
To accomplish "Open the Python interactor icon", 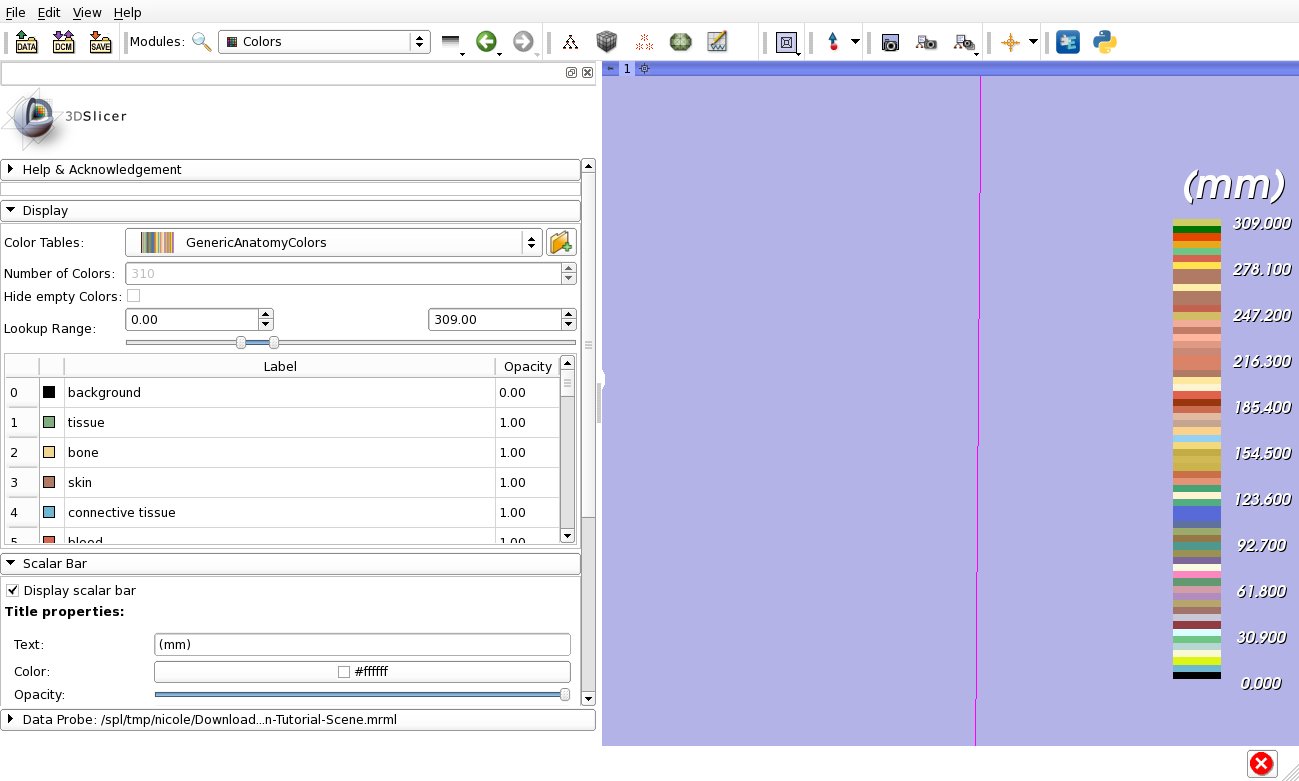I will click(x=1104, y=42).
